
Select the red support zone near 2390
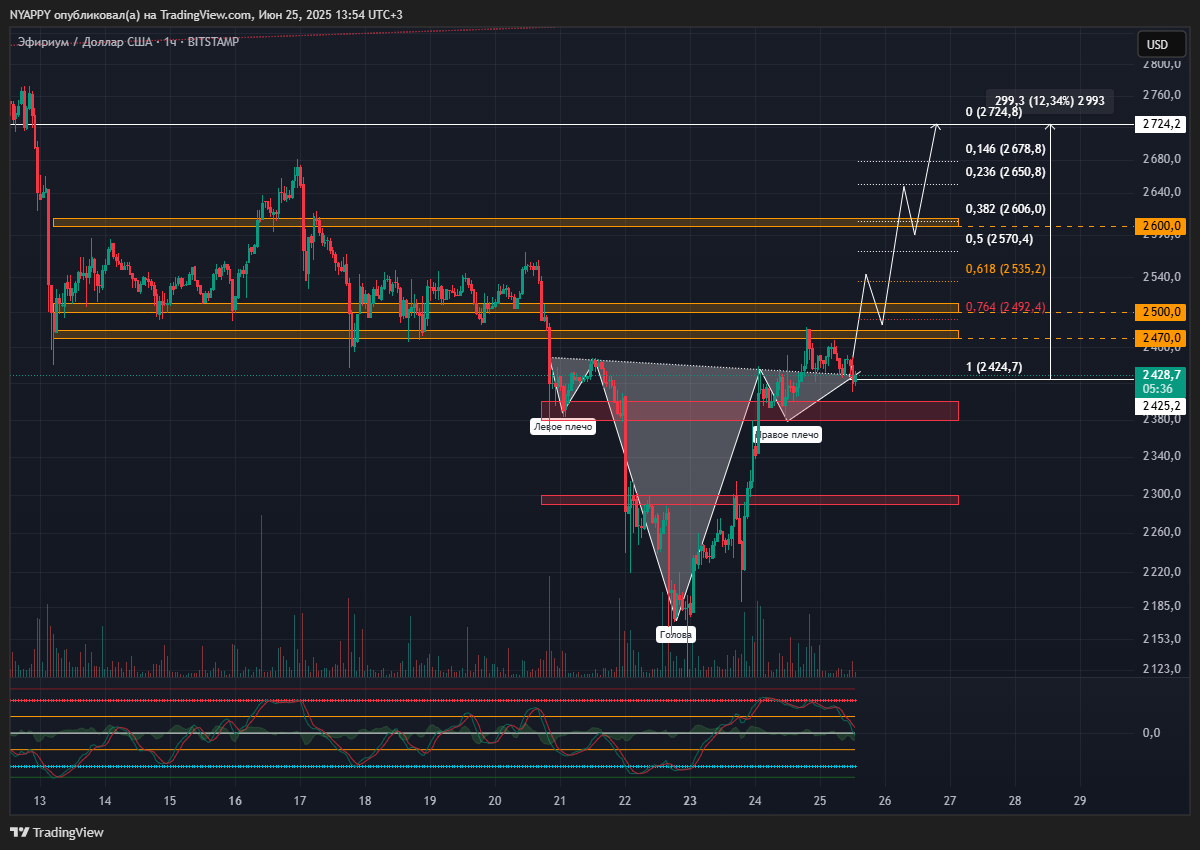click(x=750, y=411)
